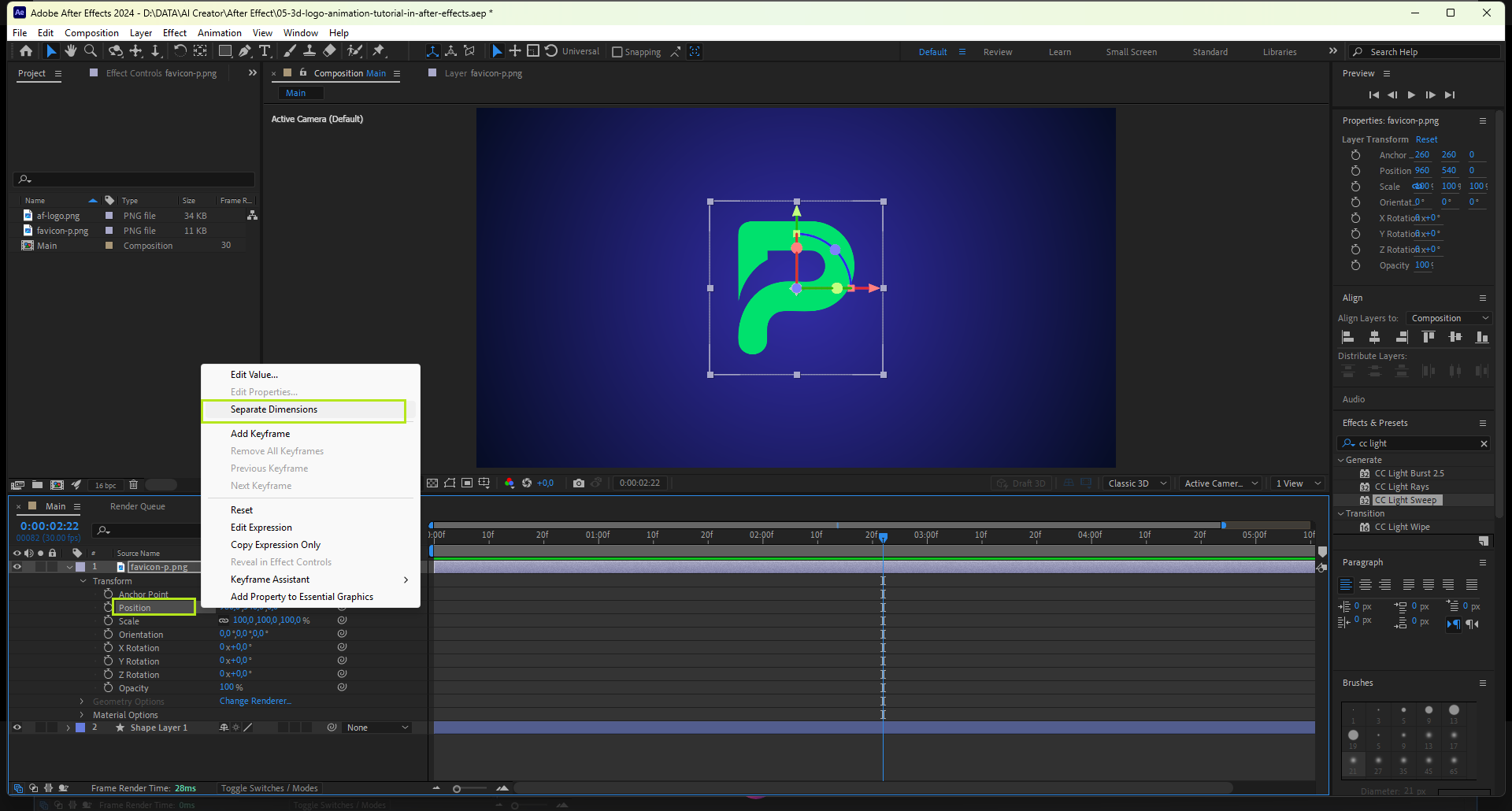Hide the favicon-p.png layer
This screenshot has width=1512, height=811.
(17, 567)
